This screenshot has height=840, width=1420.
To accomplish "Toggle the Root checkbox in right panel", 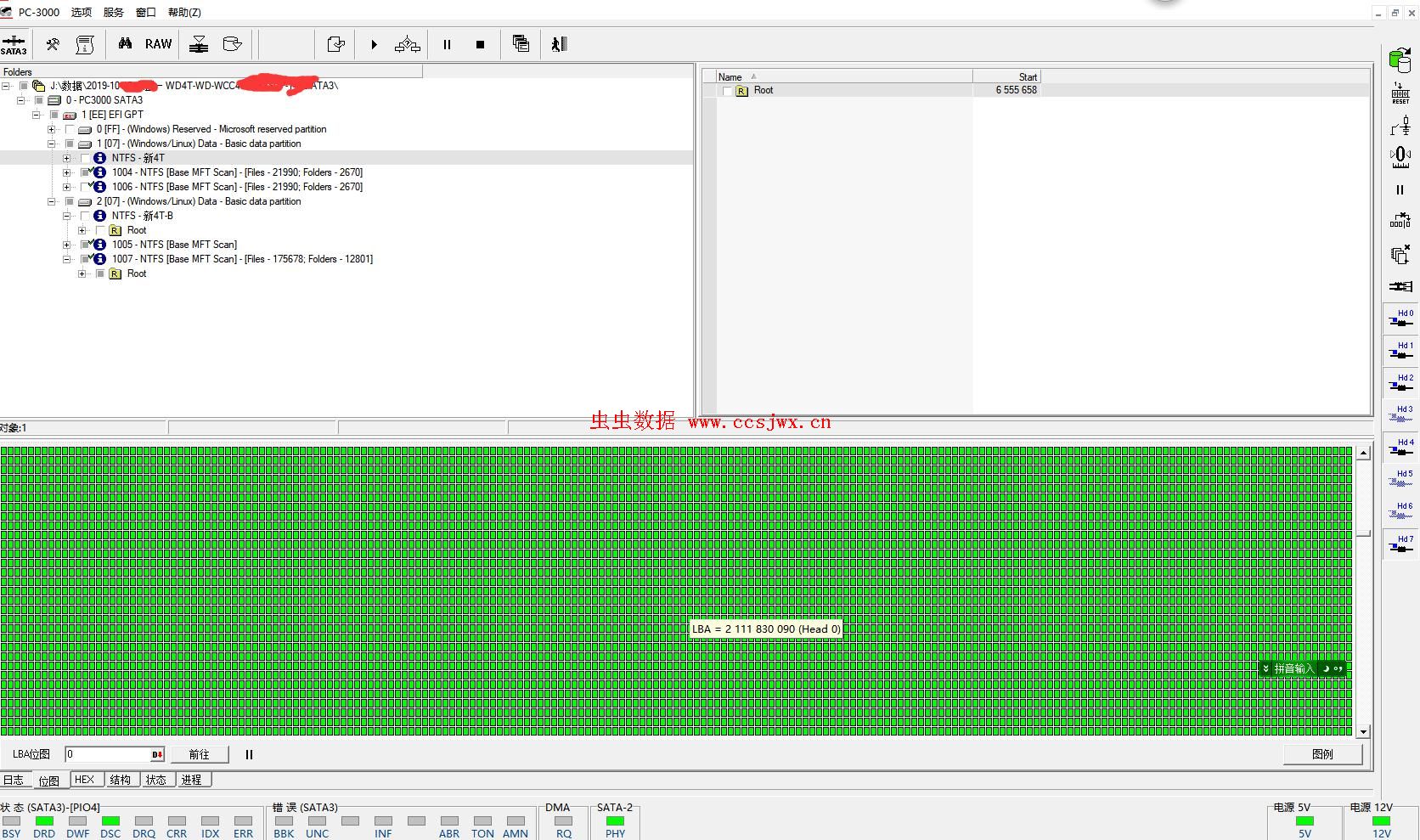I will coord(727,91).
